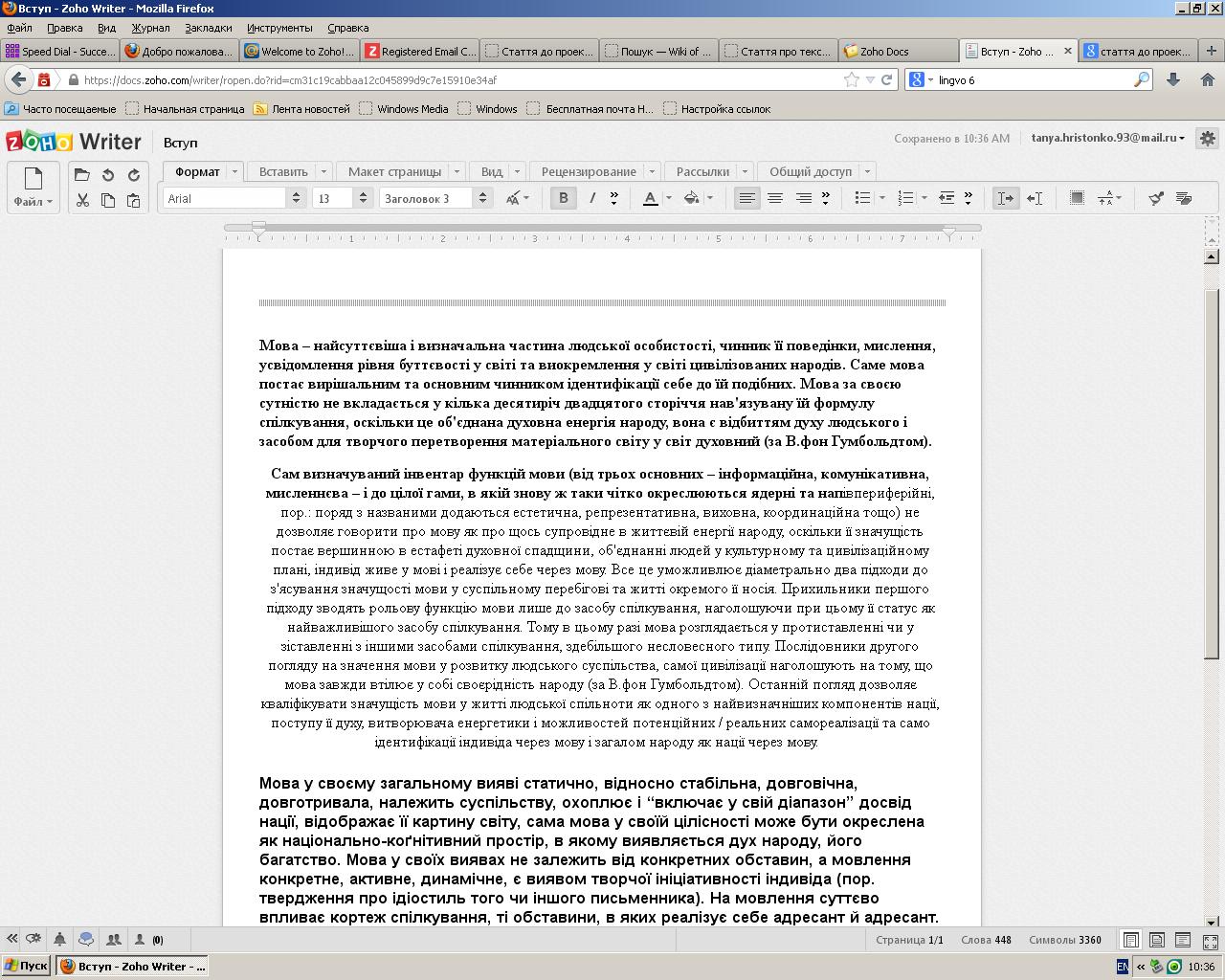Switch to the Макет страницы tab
The width and height of the screenshot is (1225, 980).
coord(394,171)
